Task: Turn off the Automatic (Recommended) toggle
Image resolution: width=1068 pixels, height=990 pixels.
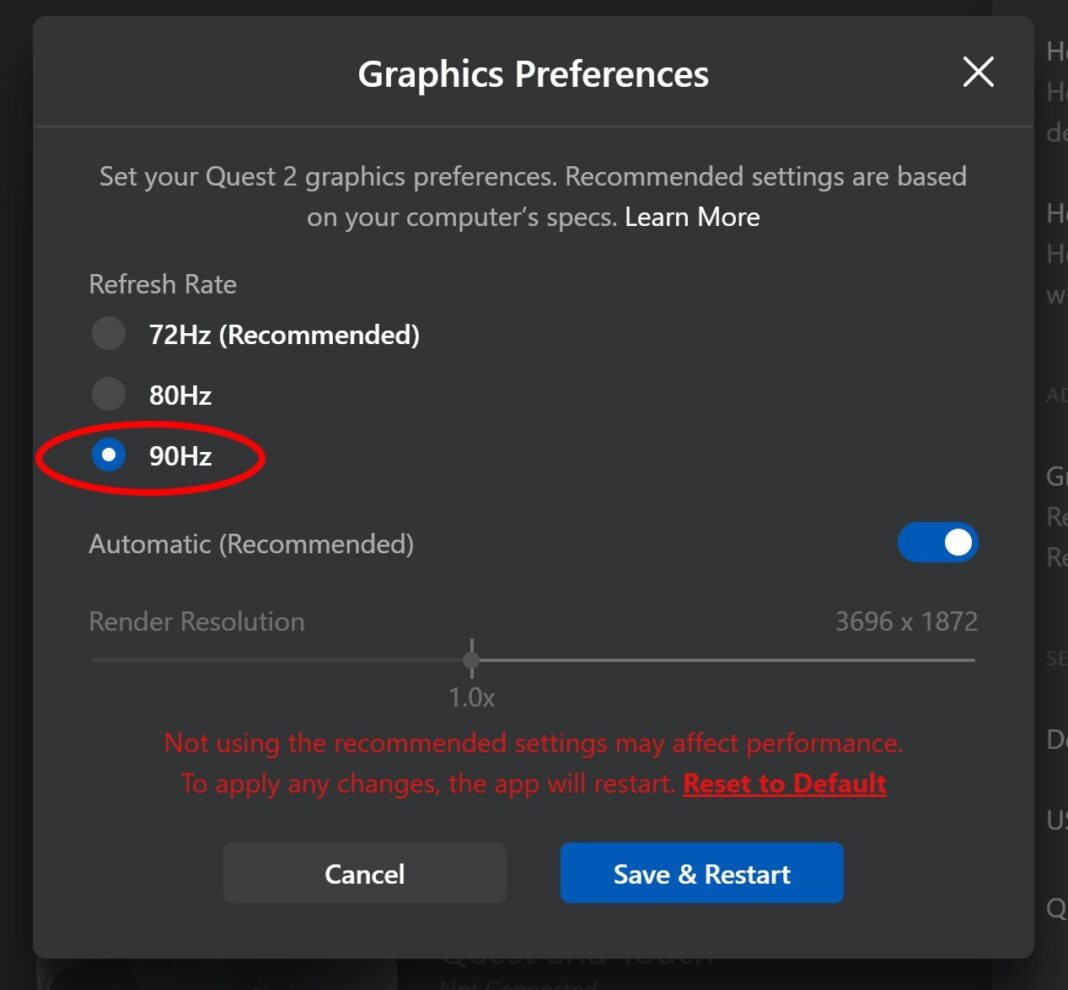Action: coord(938,542)
